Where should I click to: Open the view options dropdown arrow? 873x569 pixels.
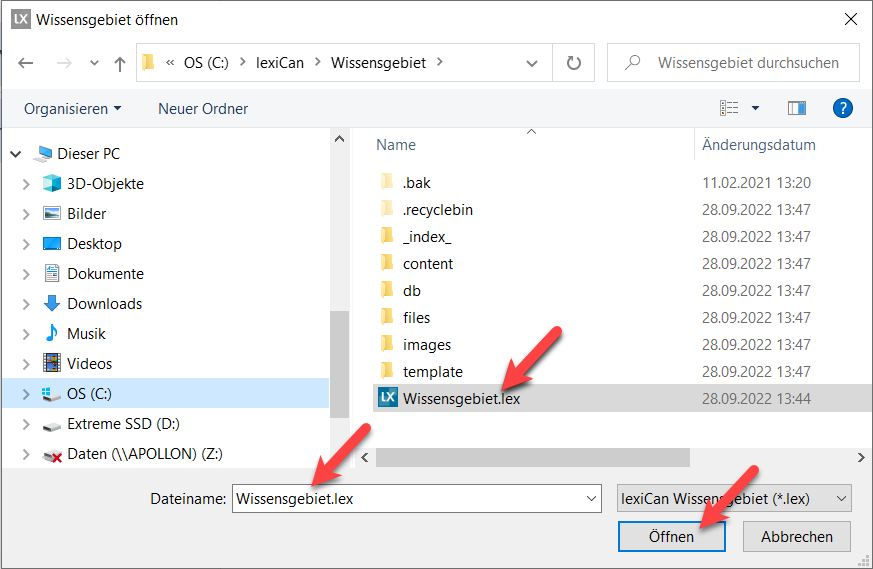755,108
